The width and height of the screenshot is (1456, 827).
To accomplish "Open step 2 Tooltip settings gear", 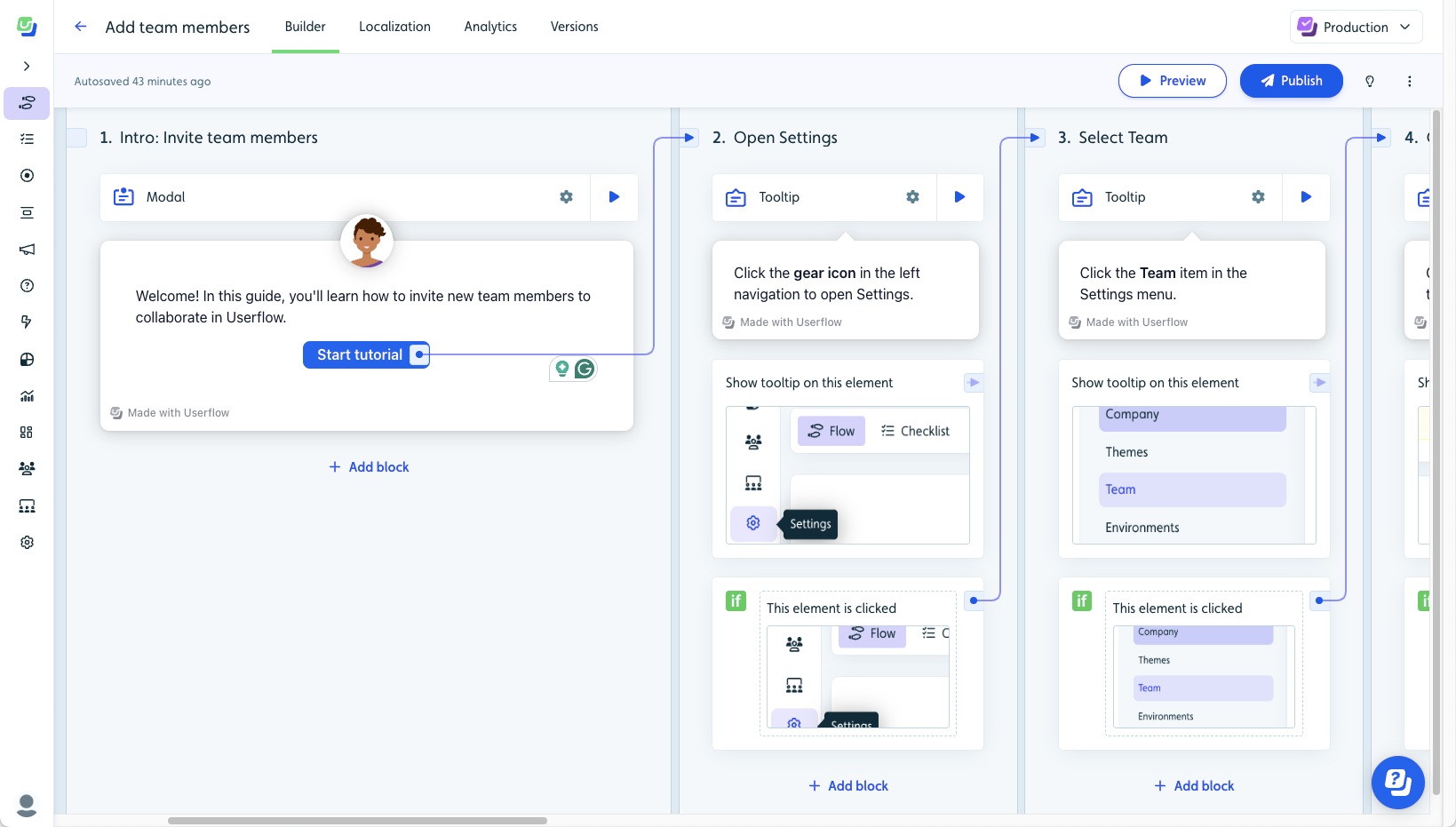I will coord(912,197).
